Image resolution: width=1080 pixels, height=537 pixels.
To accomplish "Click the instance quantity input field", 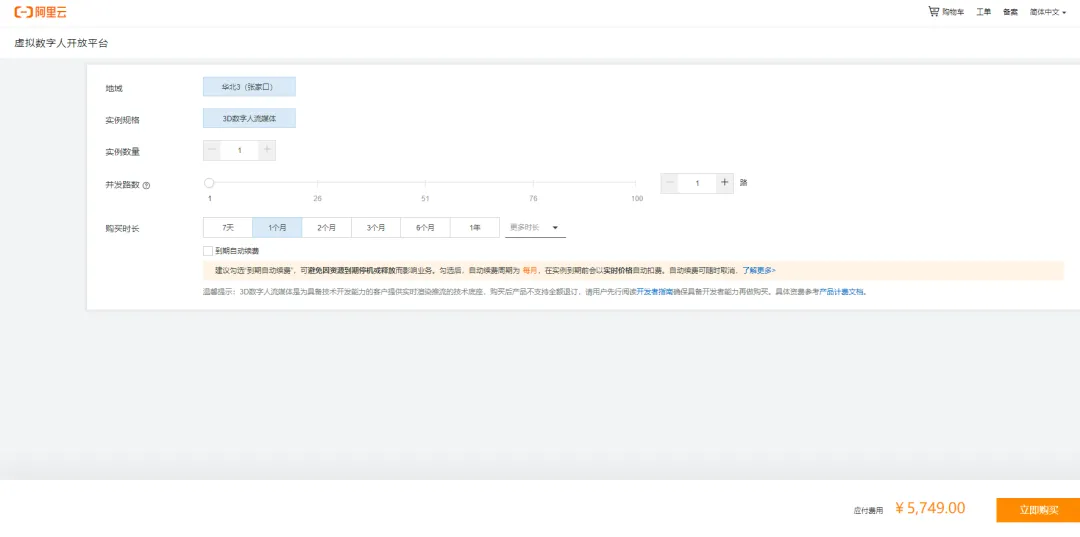I will coord(240,150).
